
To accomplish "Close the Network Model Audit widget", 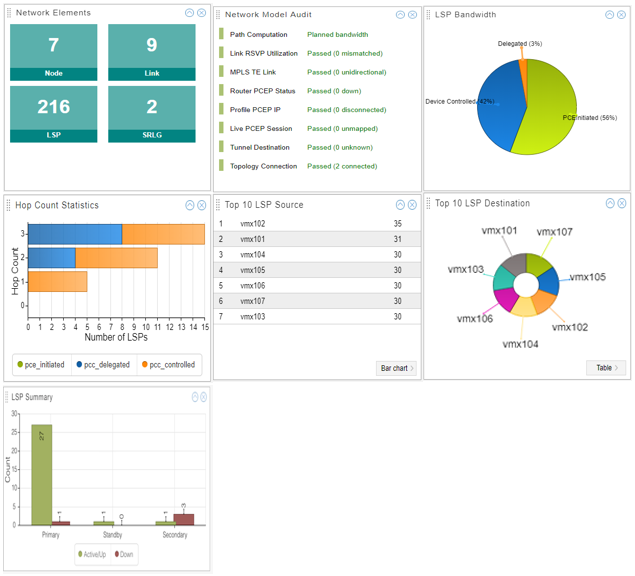I will coord(412,14).
